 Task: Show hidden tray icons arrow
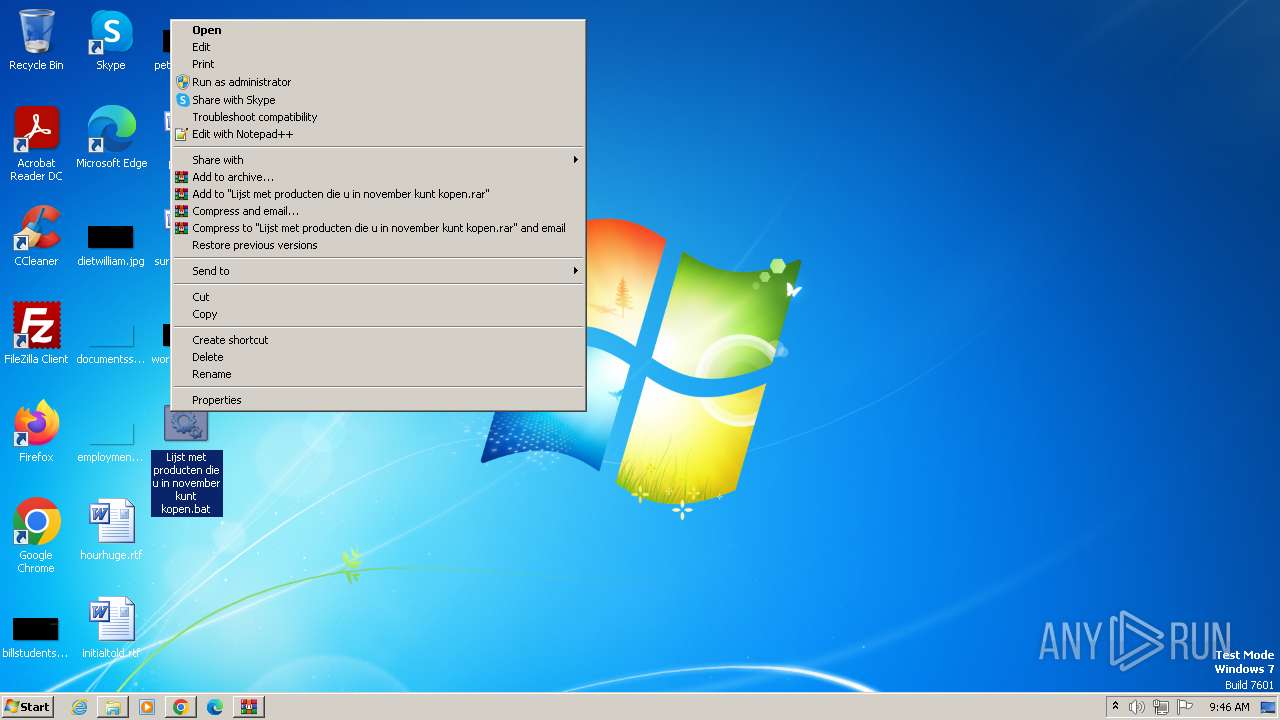pyautogui.click(x=1115, y=706)
